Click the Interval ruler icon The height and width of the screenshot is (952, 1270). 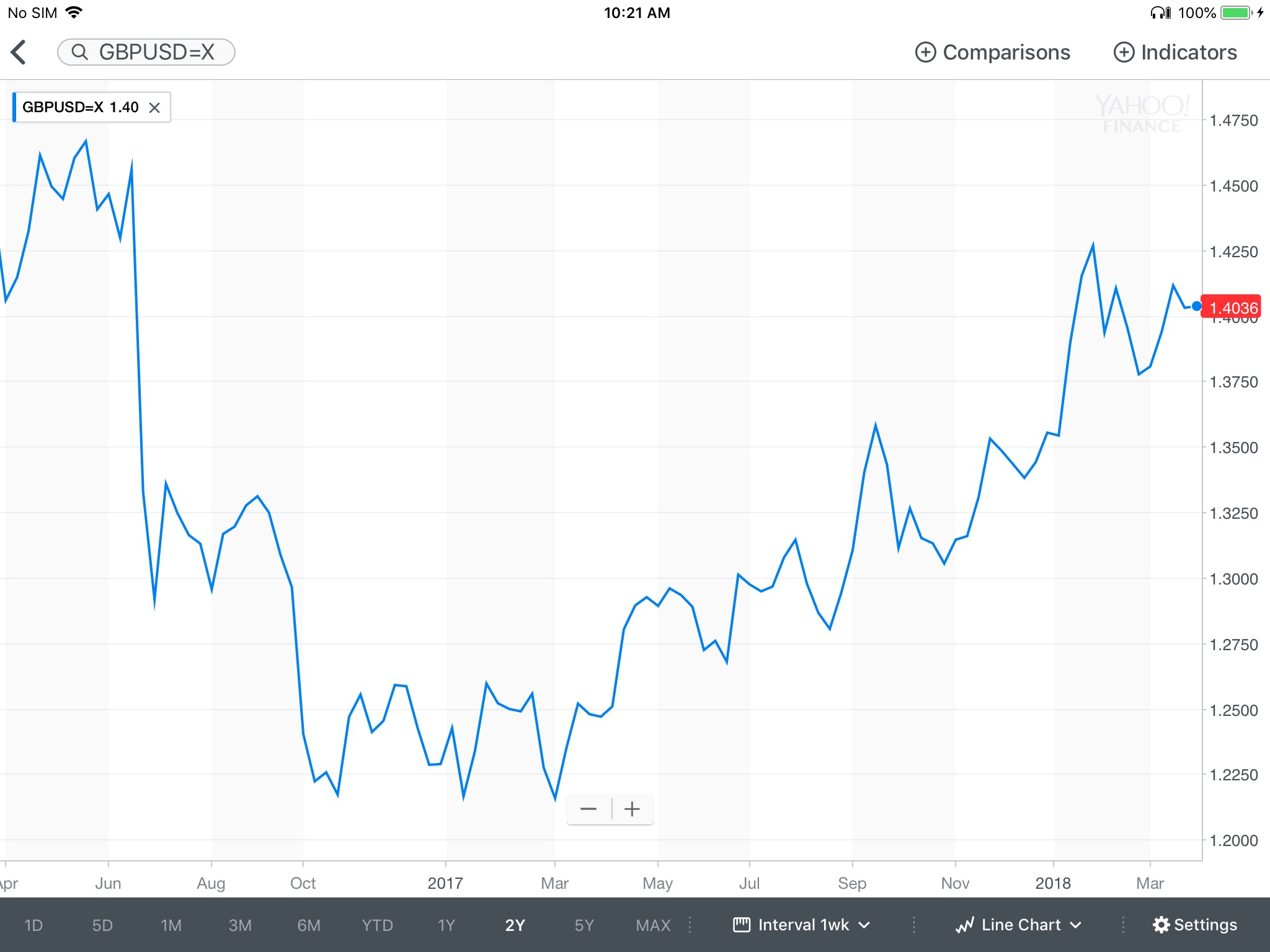coord(742,925)
